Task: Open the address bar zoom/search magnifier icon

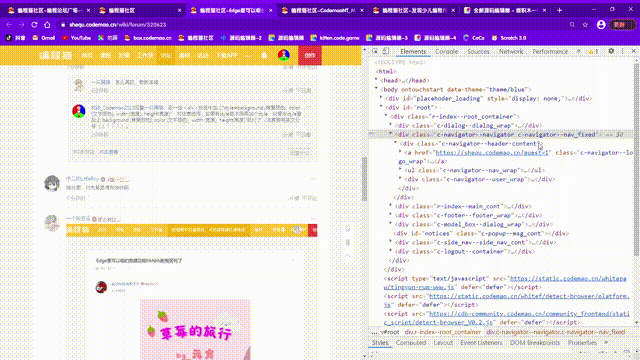Action: (x=572, y=24)
